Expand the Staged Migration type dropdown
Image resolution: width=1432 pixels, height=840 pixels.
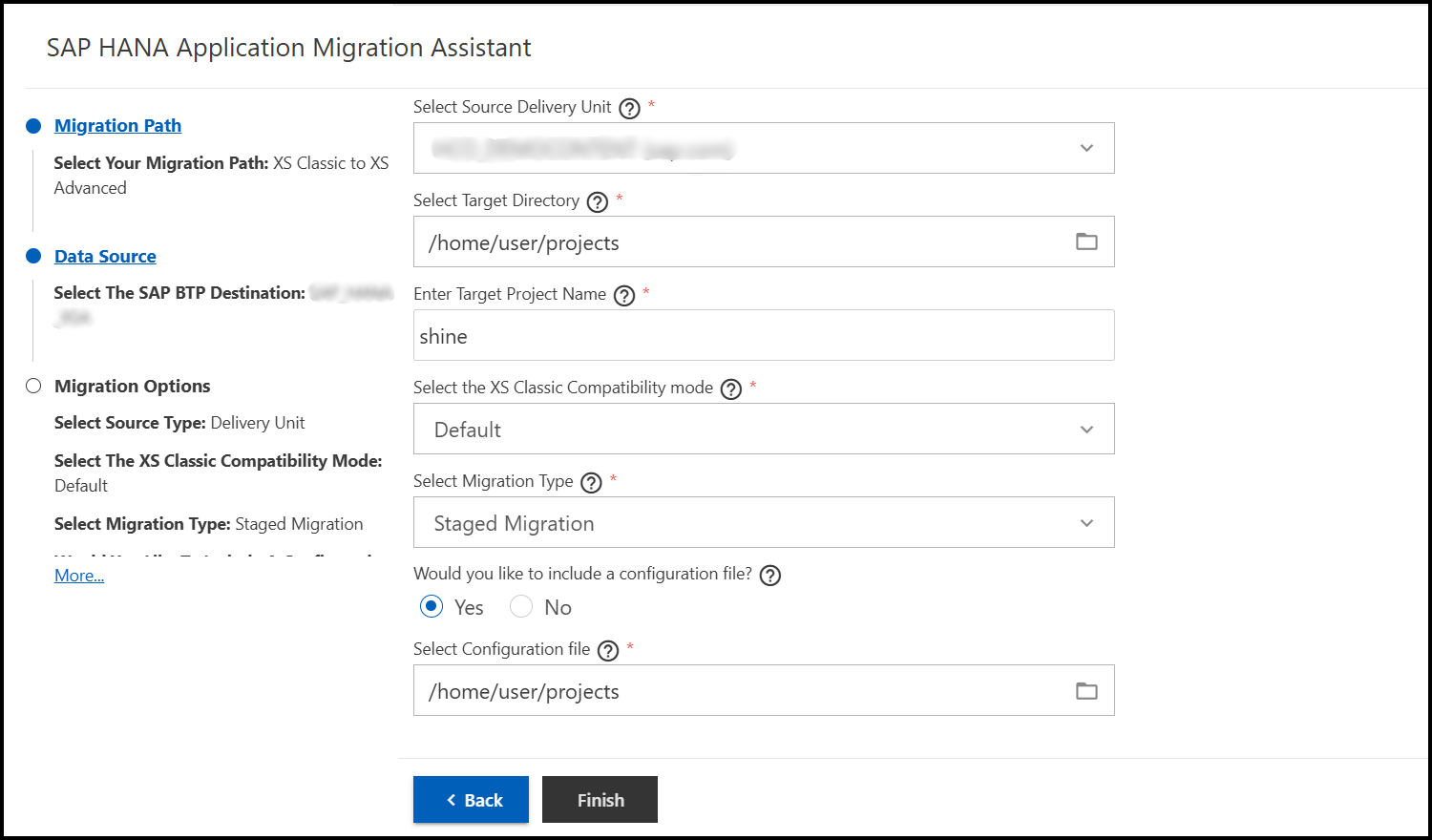764,522
